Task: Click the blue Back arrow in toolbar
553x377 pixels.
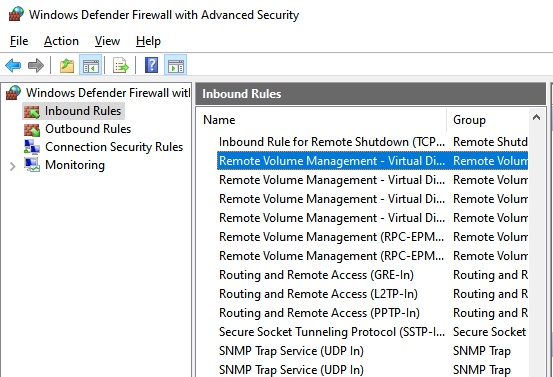Action: coord(13,65)
